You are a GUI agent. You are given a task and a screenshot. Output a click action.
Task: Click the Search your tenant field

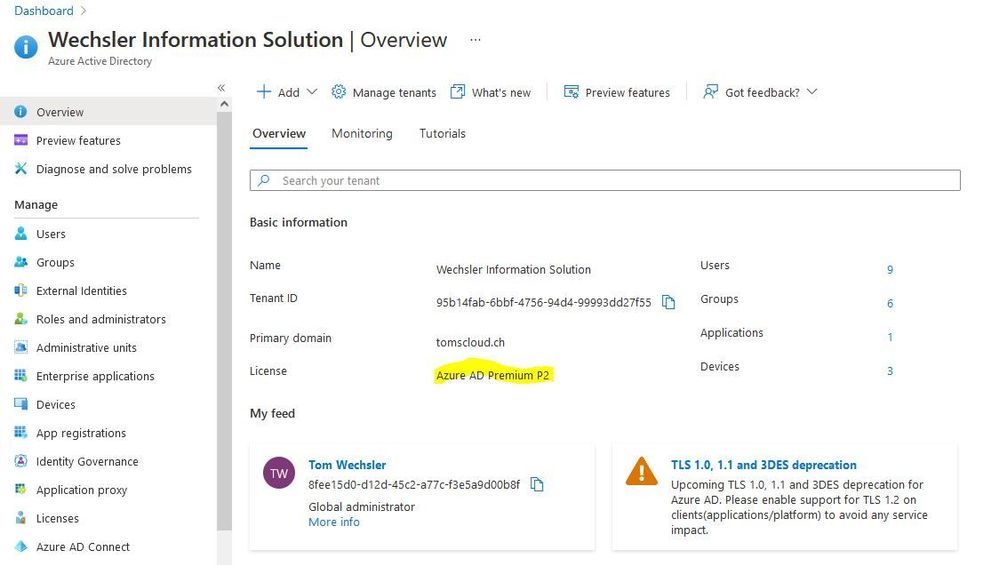(x=605, y=180)
